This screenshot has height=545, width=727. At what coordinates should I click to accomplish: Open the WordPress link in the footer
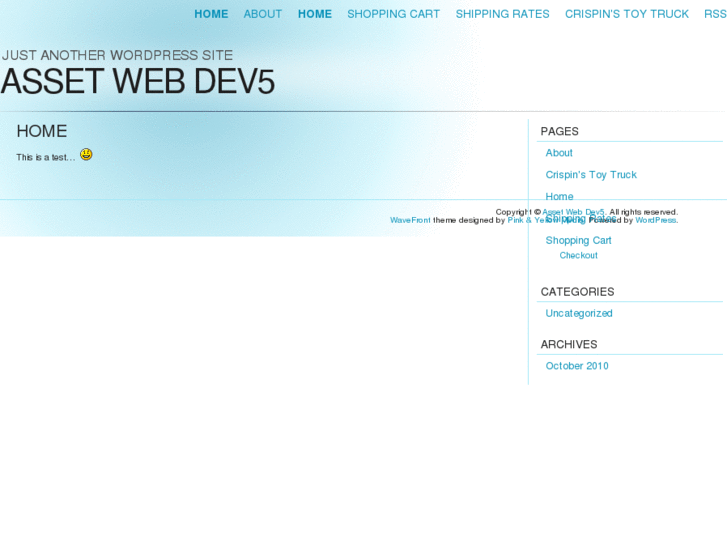click(x=656, y=220)
